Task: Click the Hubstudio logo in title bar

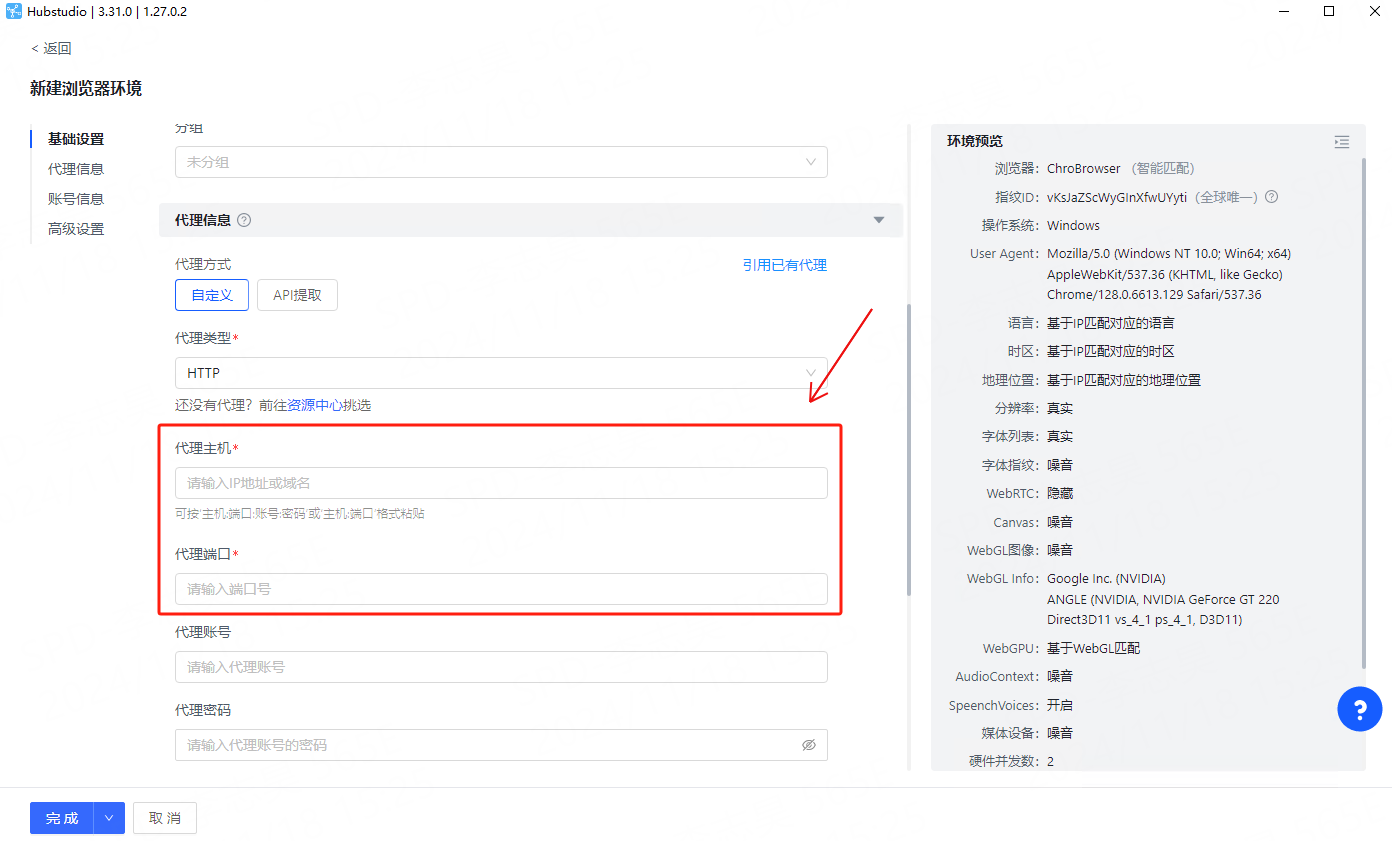Action: (x=13, y=12)
